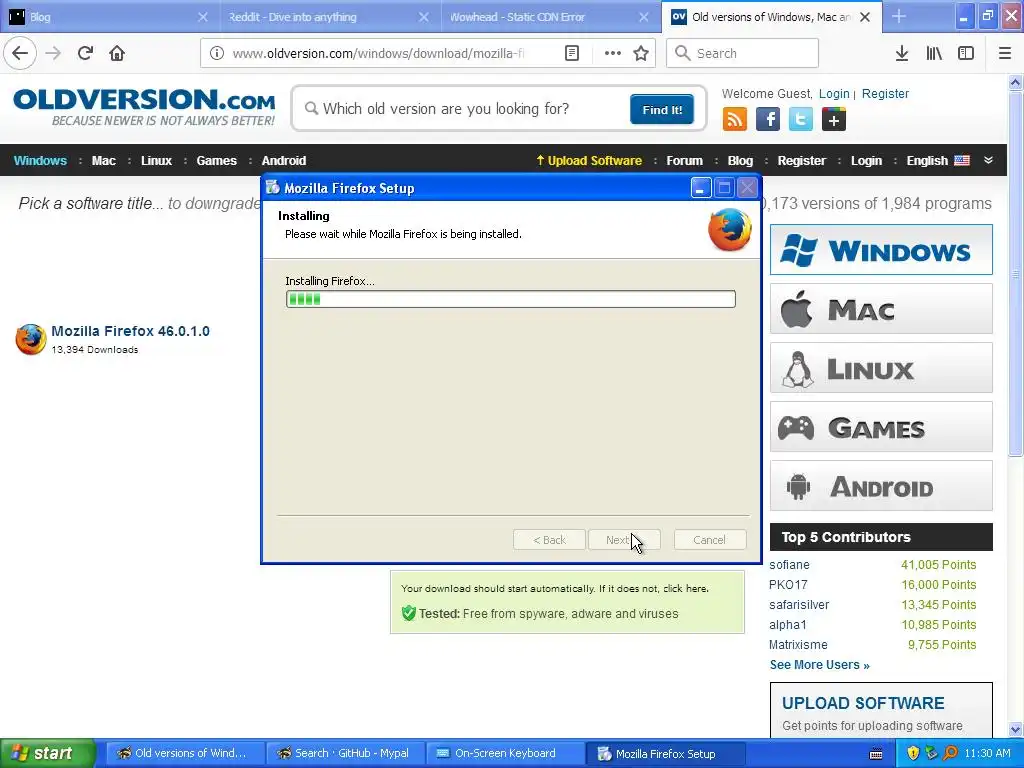This screenshot has height=768, width=1024.
Task: Click the browser forward arrow
Action: (53, 53)
